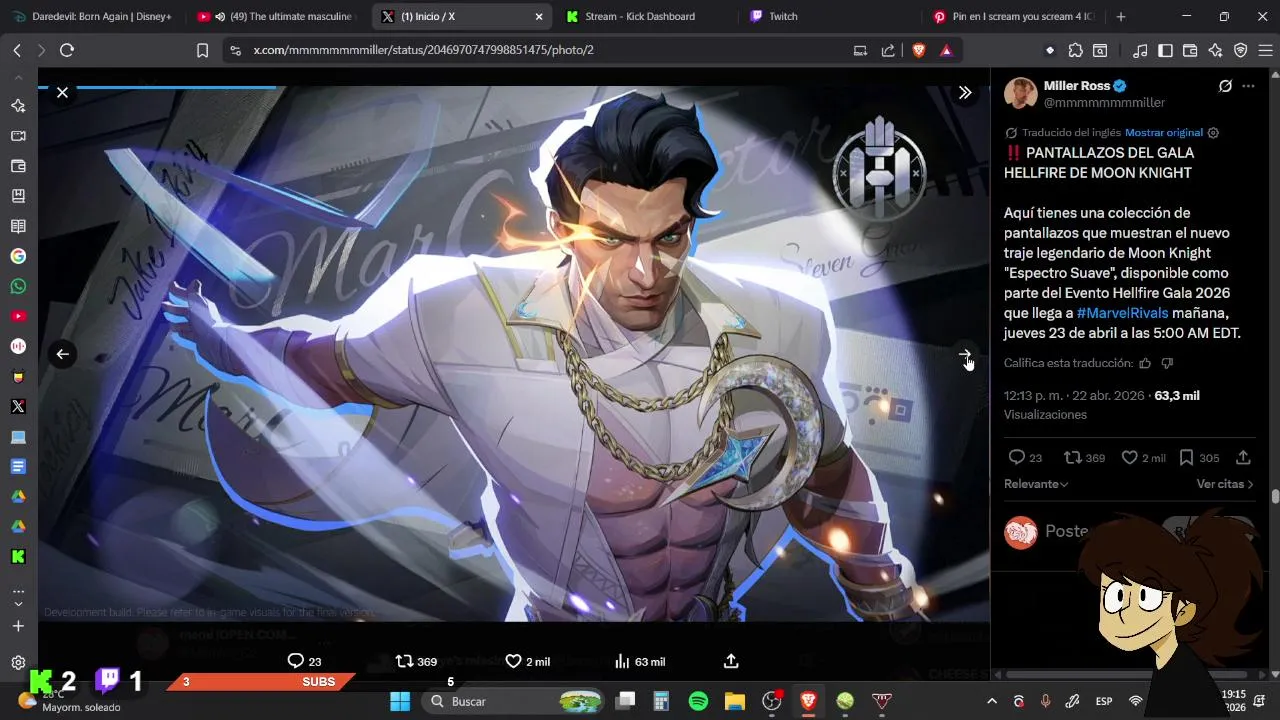
Task: Open Spotify from the taskbar
Action: pos(698,701)
